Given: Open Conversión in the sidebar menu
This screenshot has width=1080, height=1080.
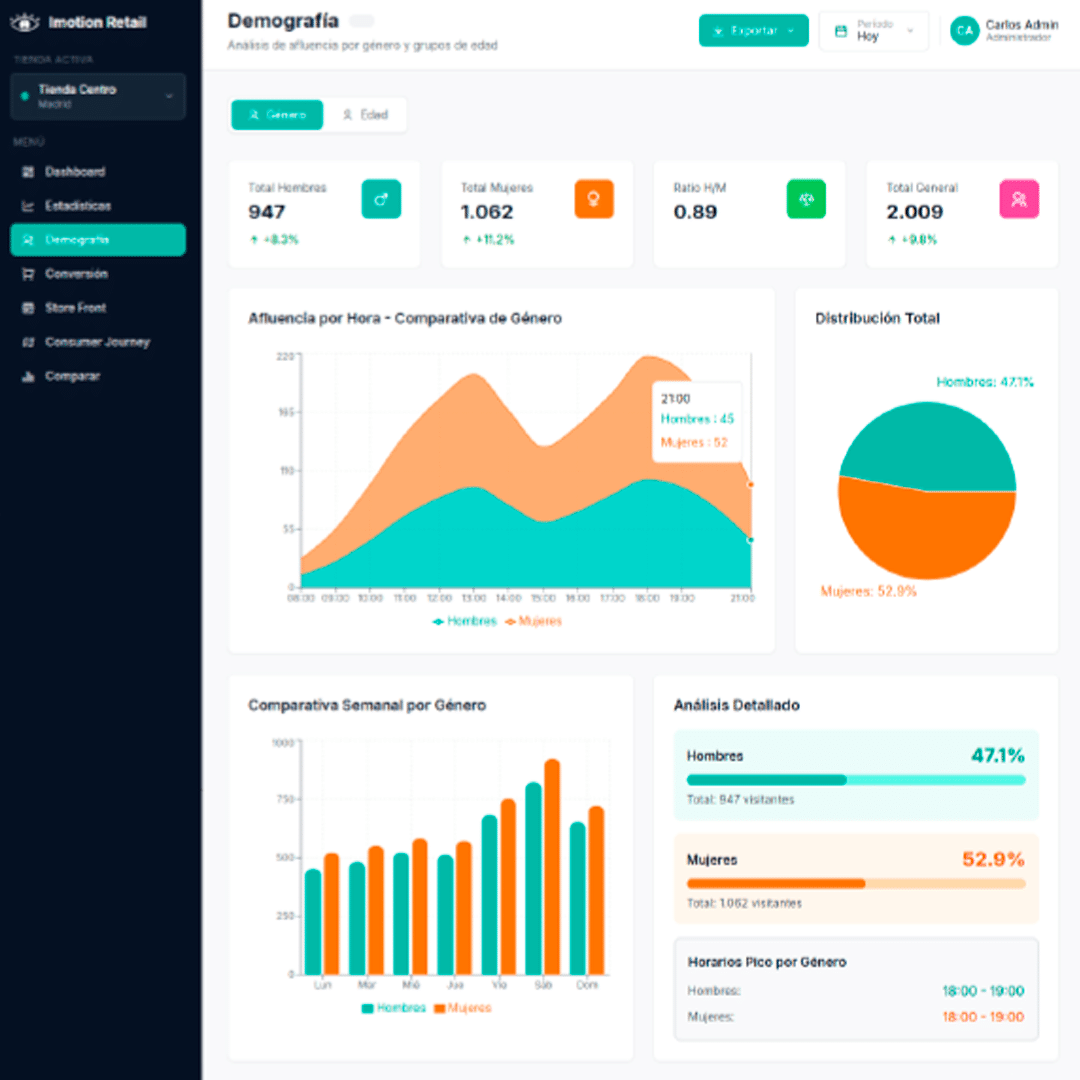Looking at the screenshot, I should tap(76, 274).
